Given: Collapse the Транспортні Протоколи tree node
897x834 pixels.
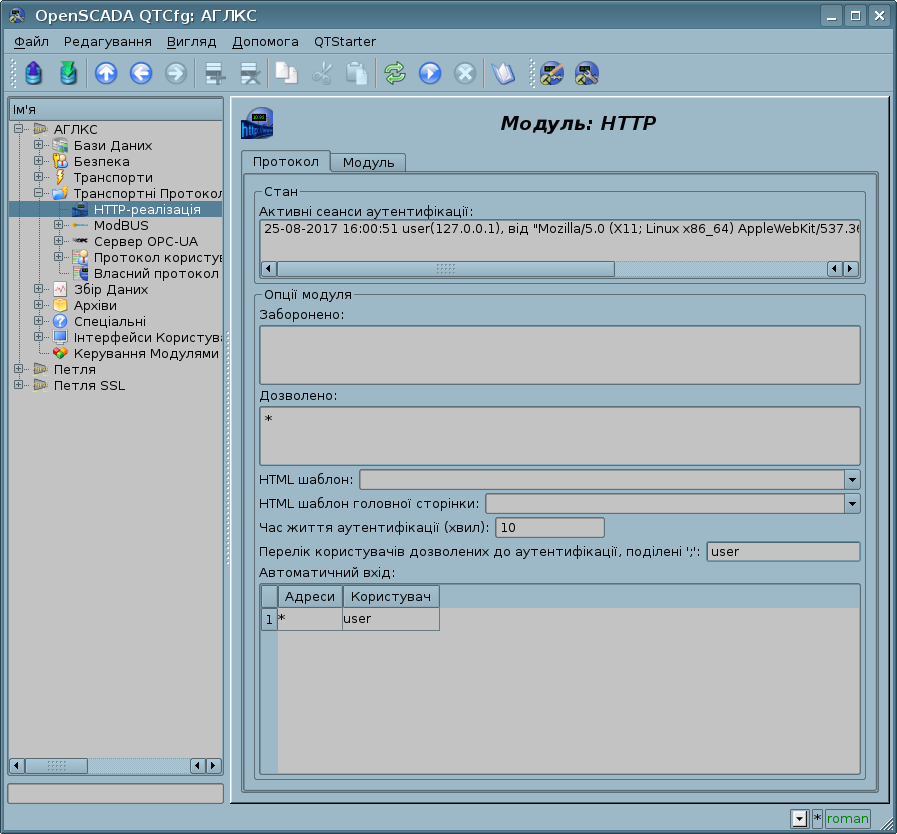Looking at the screenshot, I should tap(38, 193).
